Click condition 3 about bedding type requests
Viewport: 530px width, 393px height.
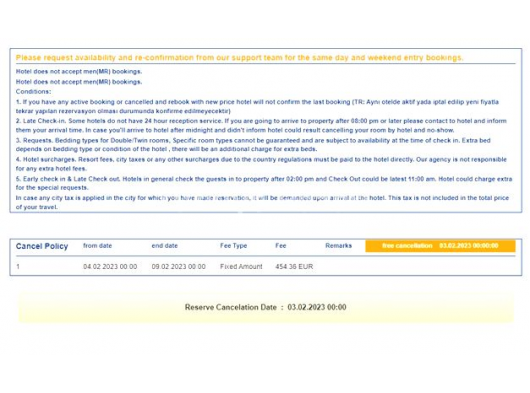coord(253,145)
